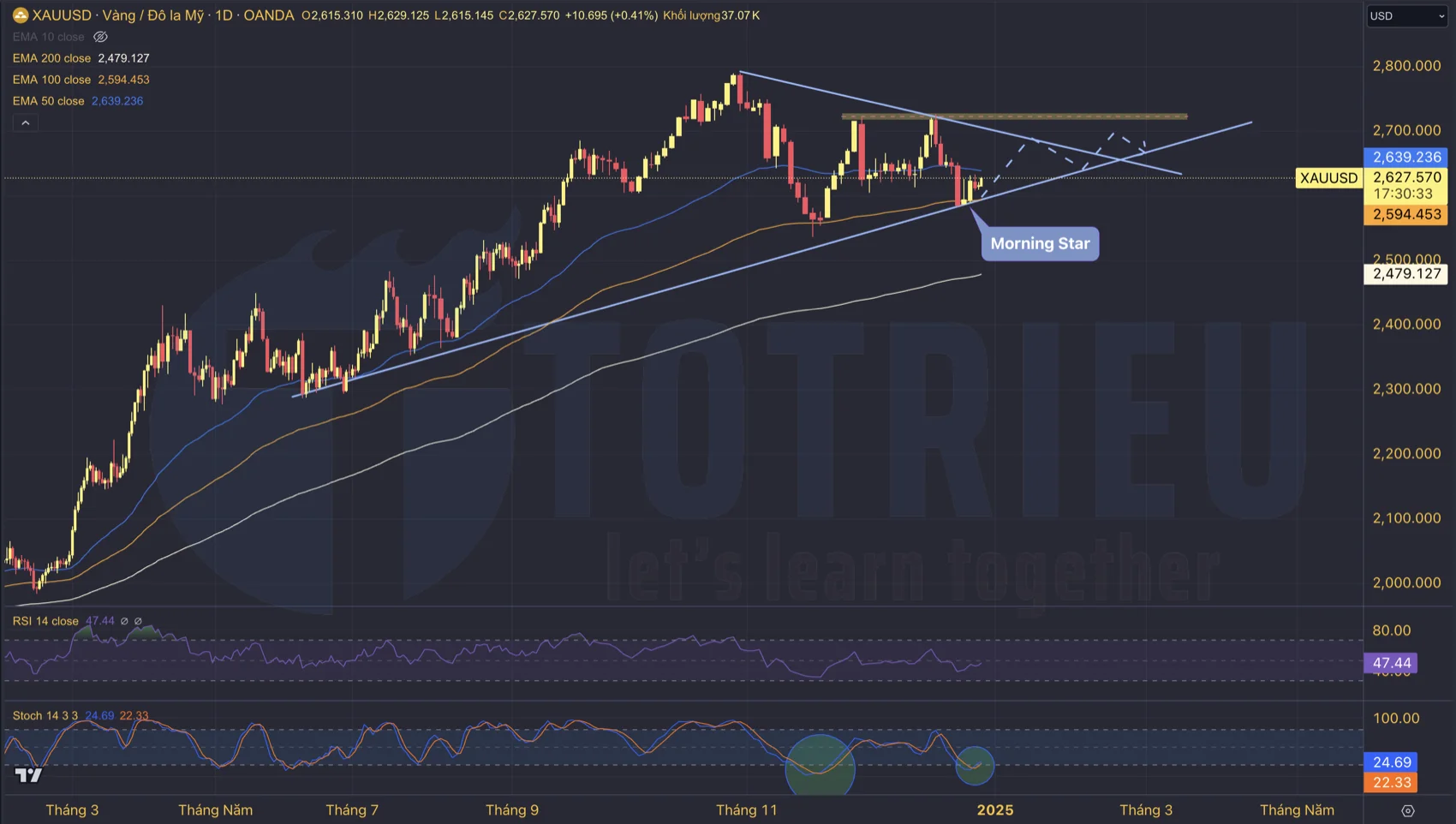The height and width of the screenshot is (824, 1456).
Task: Click the second ∅ symbol beside RSI value
Action: (138, 621)
